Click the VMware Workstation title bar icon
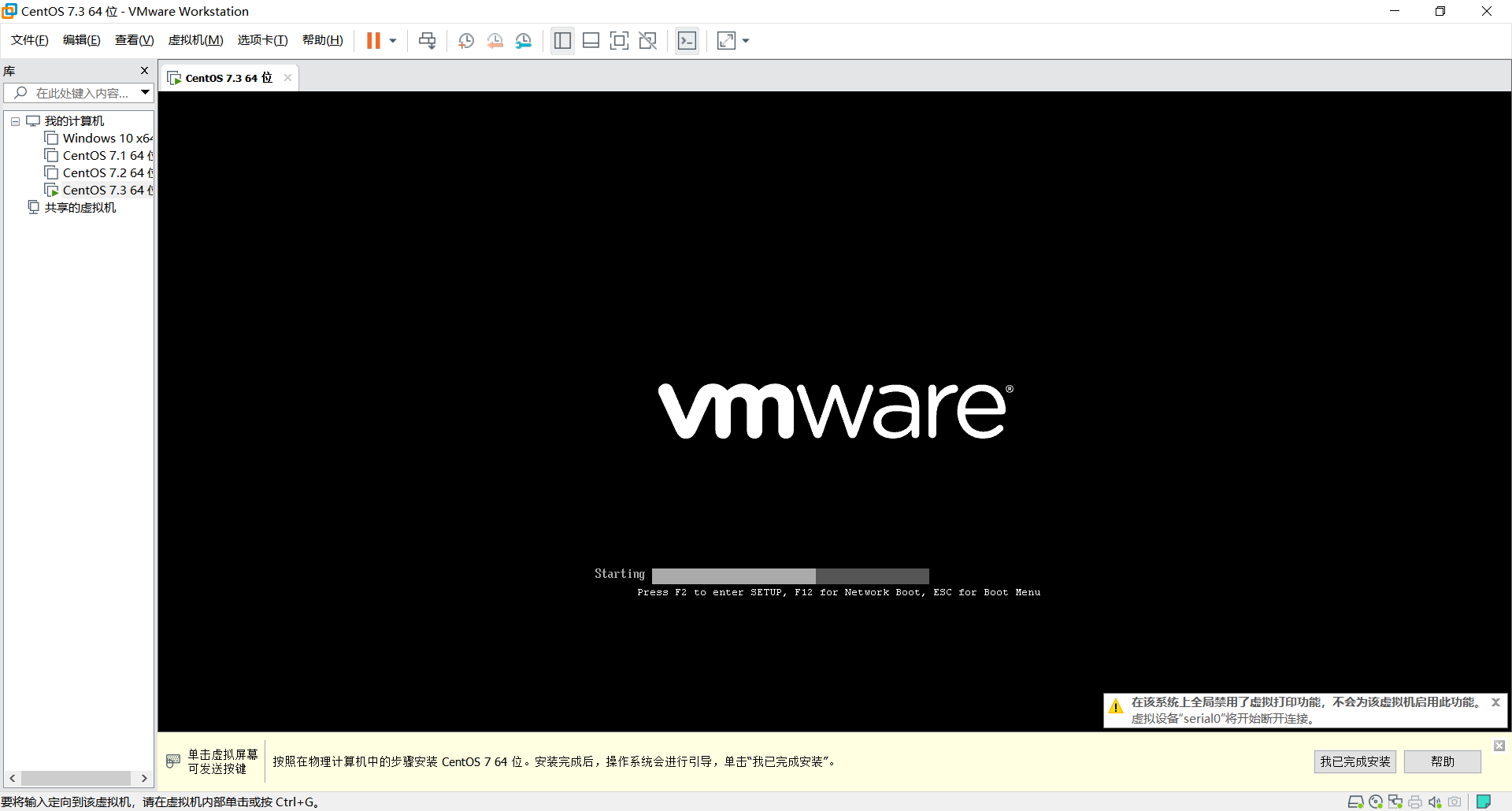This screenshot has height=811, width=1512. (x=9, y=11)
